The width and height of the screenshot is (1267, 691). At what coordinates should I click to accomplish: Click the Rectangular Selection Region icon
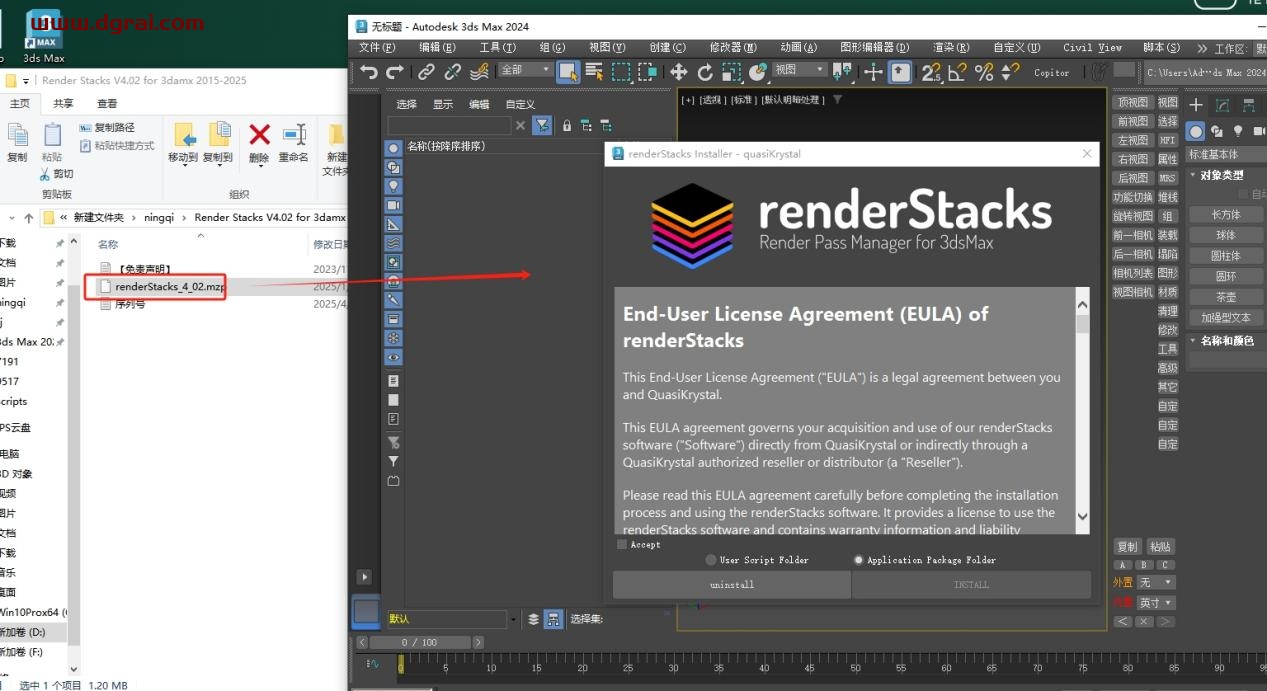[622, 72]
